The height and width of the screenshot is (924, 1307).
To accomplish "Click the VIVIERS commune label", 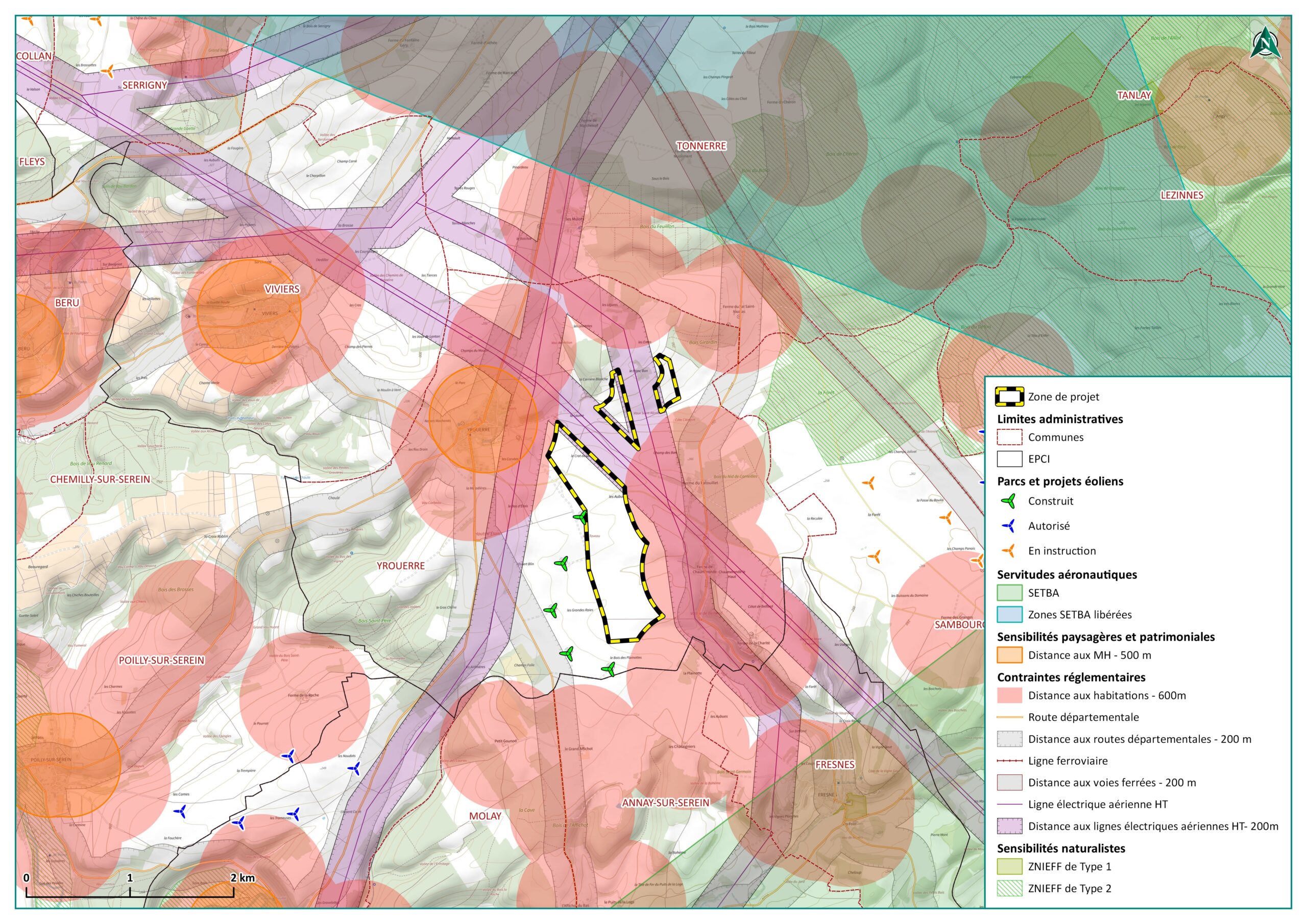I will coord(282,289).
